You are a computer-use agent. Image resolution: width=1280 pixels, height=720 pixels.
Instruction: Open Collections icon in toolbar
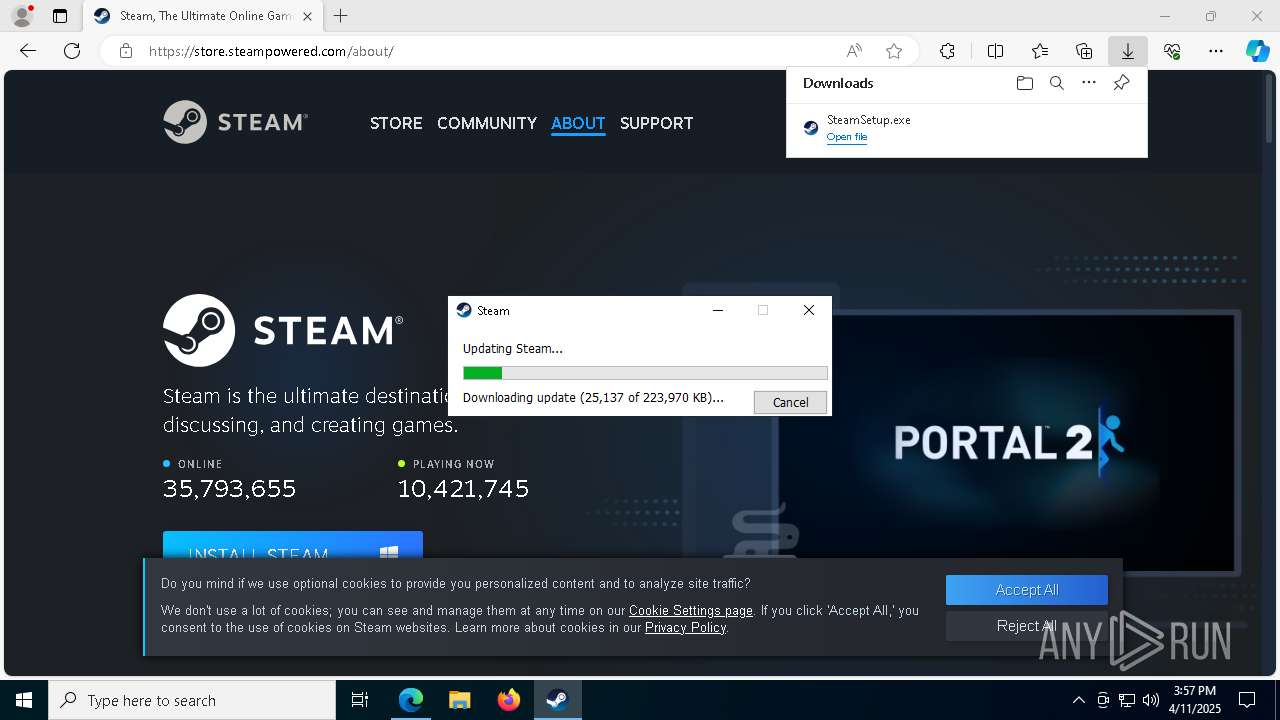(1084, 51)
